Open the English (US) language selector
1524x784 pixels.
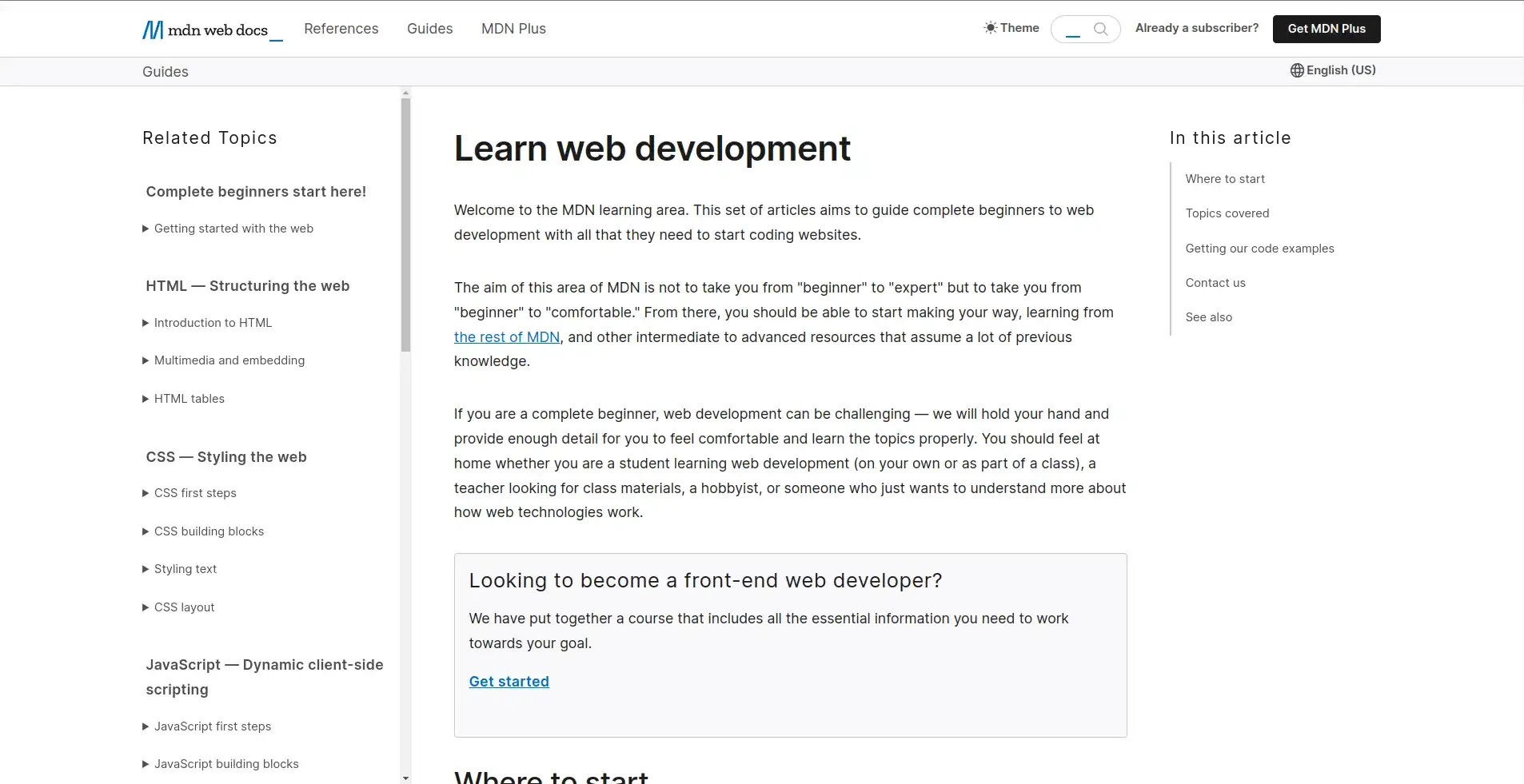point(1332,70)
